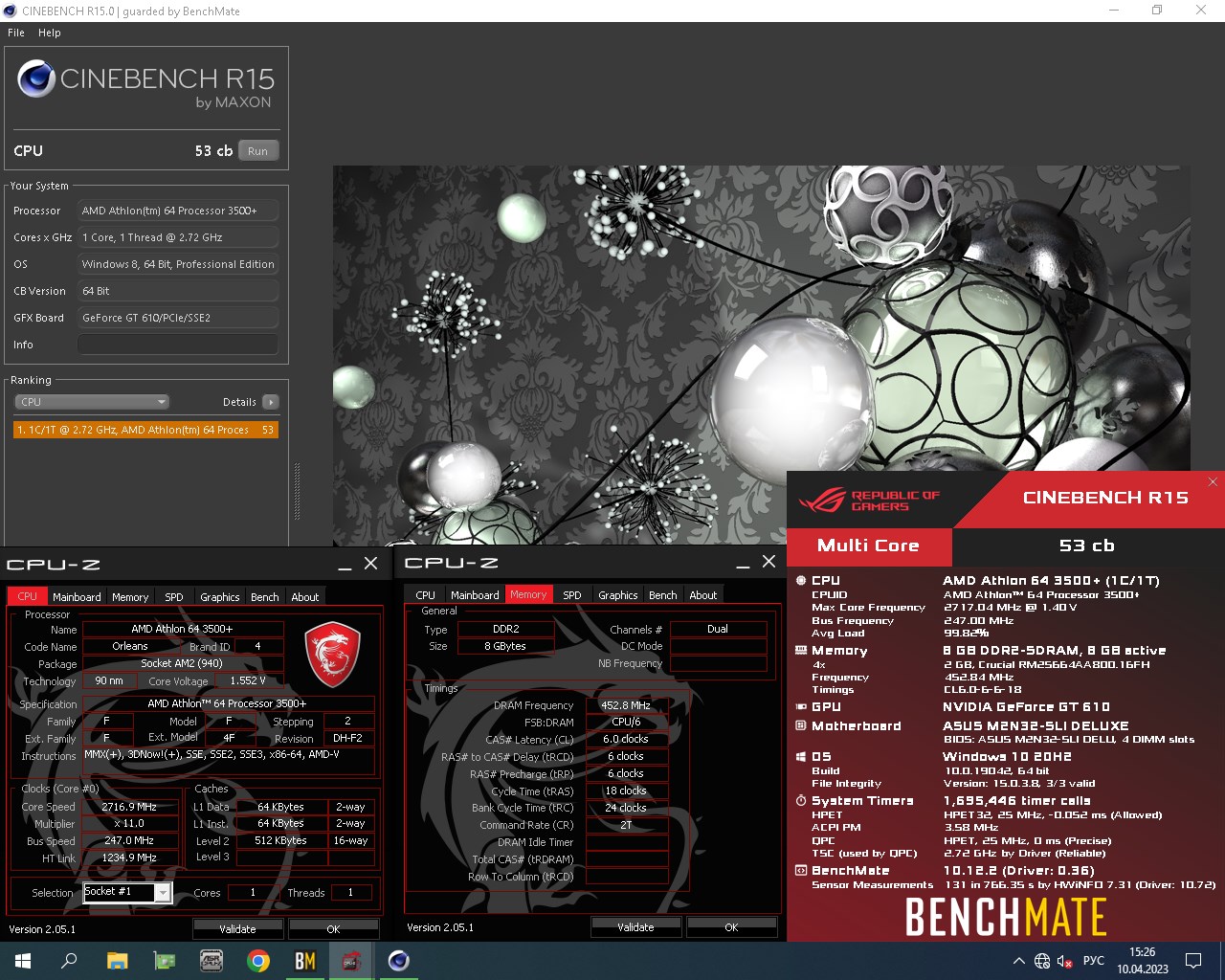Click the panel resize grip handle

(297, 492)
